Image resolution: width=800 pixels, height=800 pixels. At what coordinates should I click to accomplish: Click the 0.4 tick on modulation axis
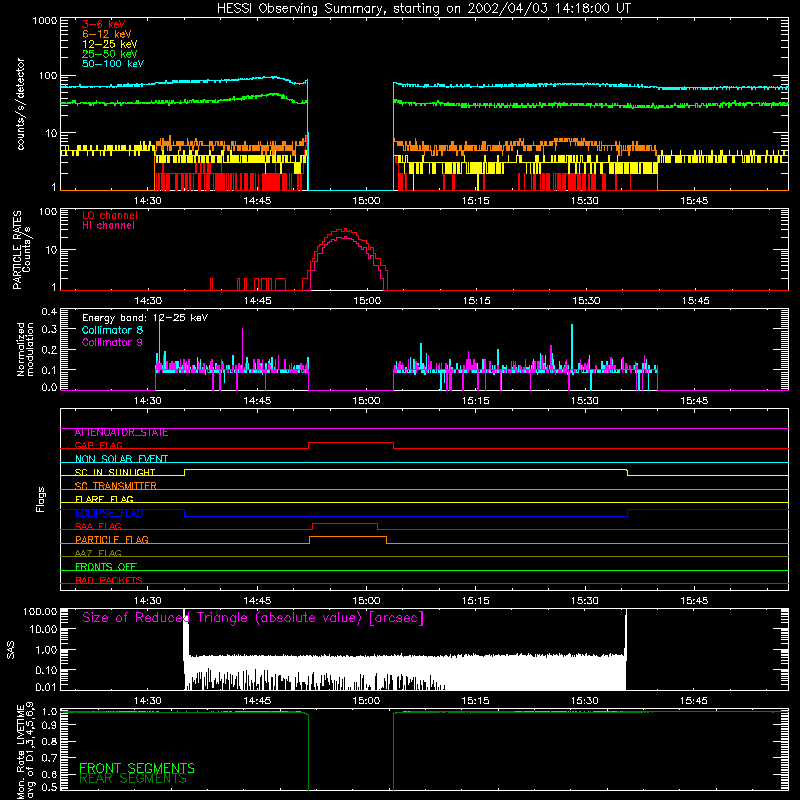tap(49, 312)
